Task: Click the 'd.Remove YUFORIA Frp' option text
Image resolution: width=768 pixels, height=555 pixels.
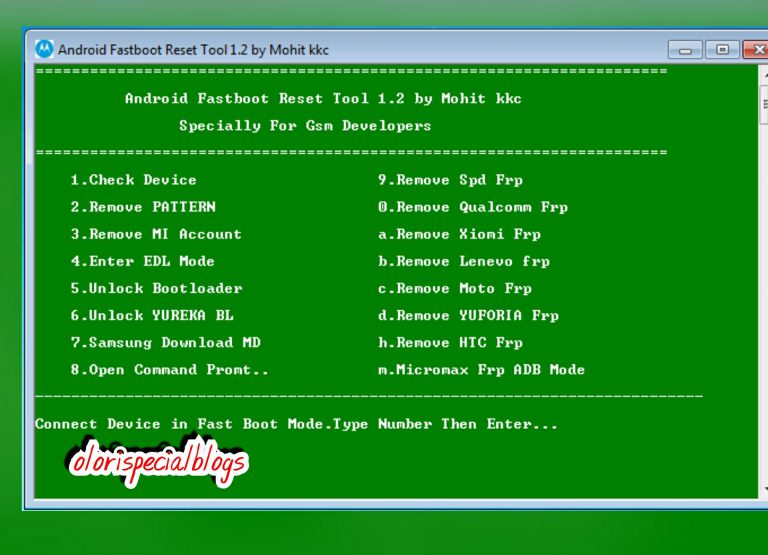Action: (x=468, y=315)
